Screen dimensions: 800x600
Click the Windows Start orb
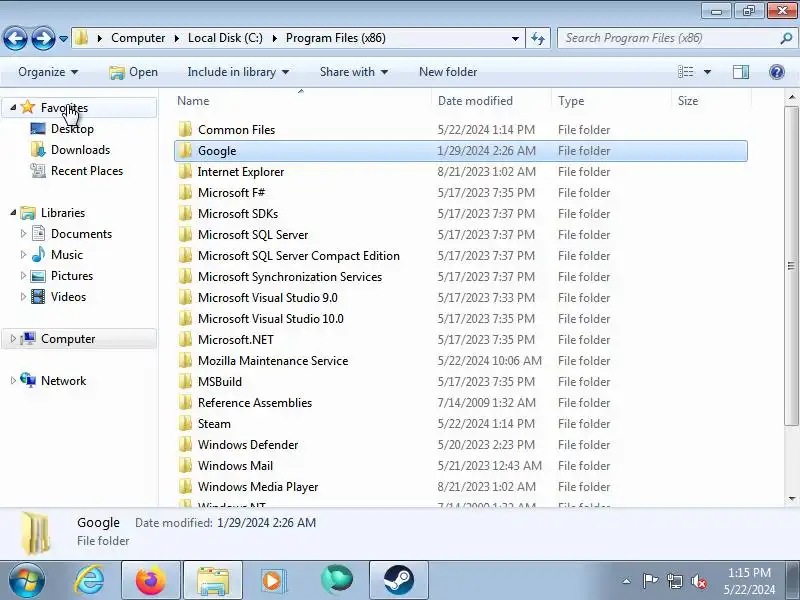(26, 580)
